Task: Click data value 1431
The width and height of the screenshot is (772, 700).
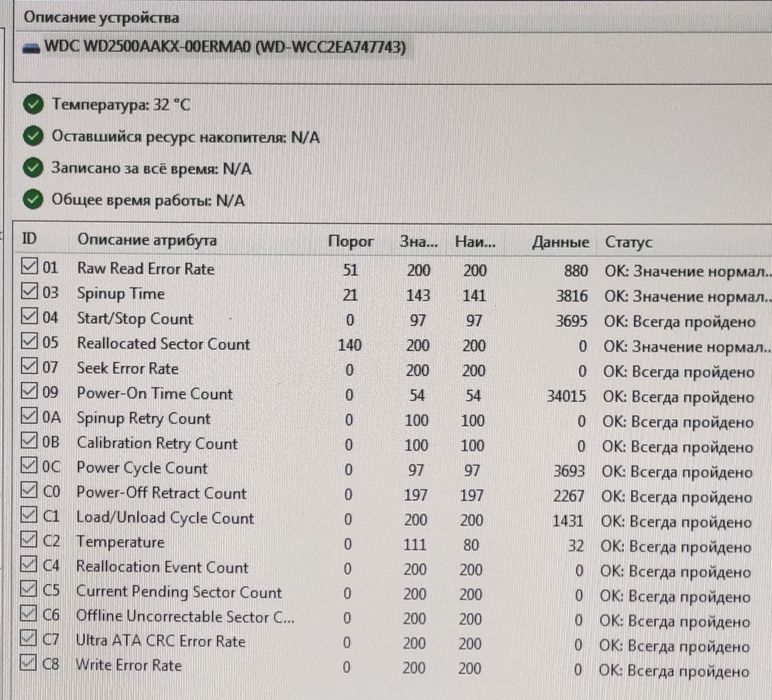Action: [568, 521]
